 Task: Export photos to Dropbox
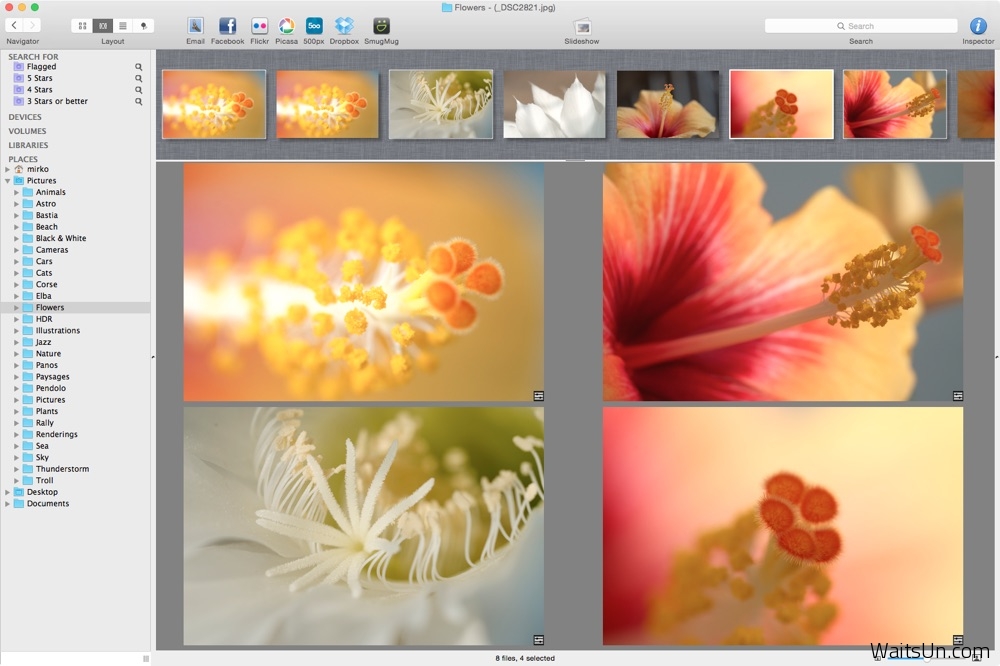point(344,25)
